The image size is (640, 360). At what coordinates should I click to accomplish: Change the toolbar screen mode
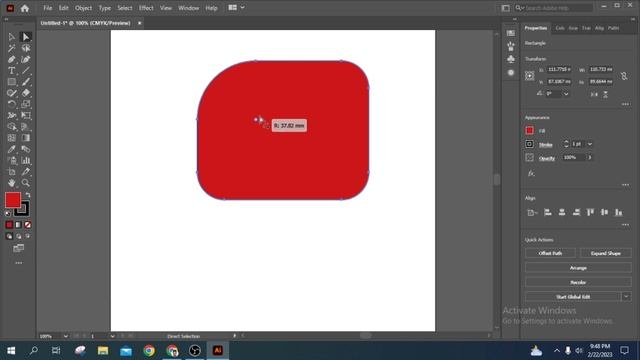tap(18, 248)
